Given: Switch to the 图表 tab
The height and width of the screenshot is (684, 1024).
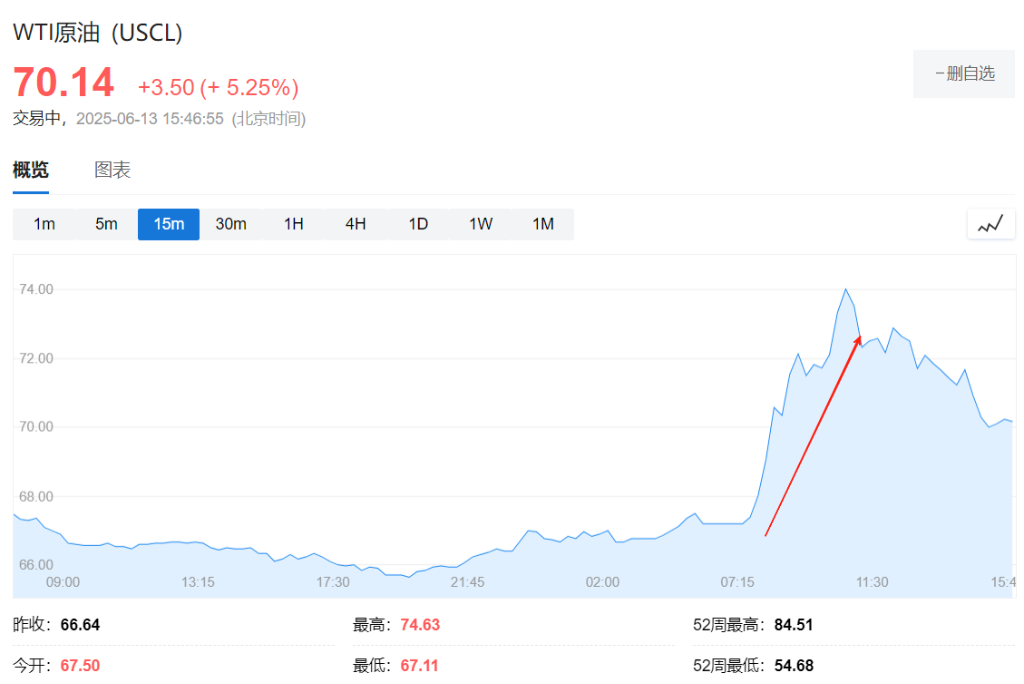Looking at the screenshot, I should tap(113, 169).
